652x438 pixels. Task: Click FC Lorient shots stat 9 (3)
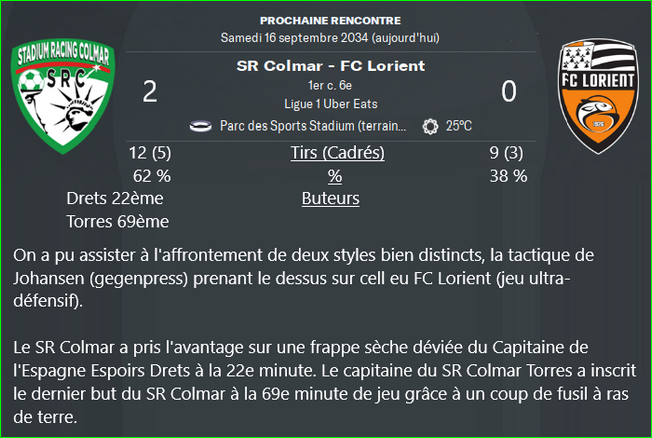coord(506,153)
